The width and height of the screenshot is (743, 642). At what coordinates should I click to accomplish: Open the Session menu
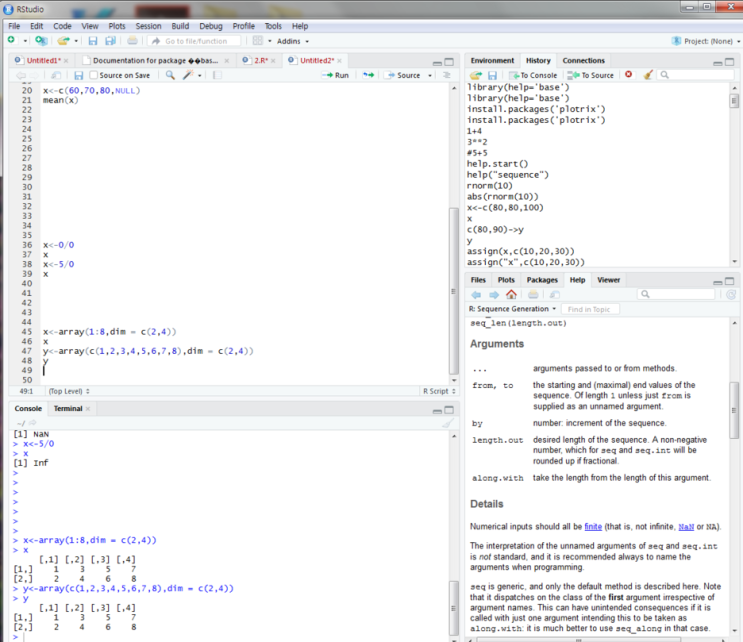(x=148, y=26)
